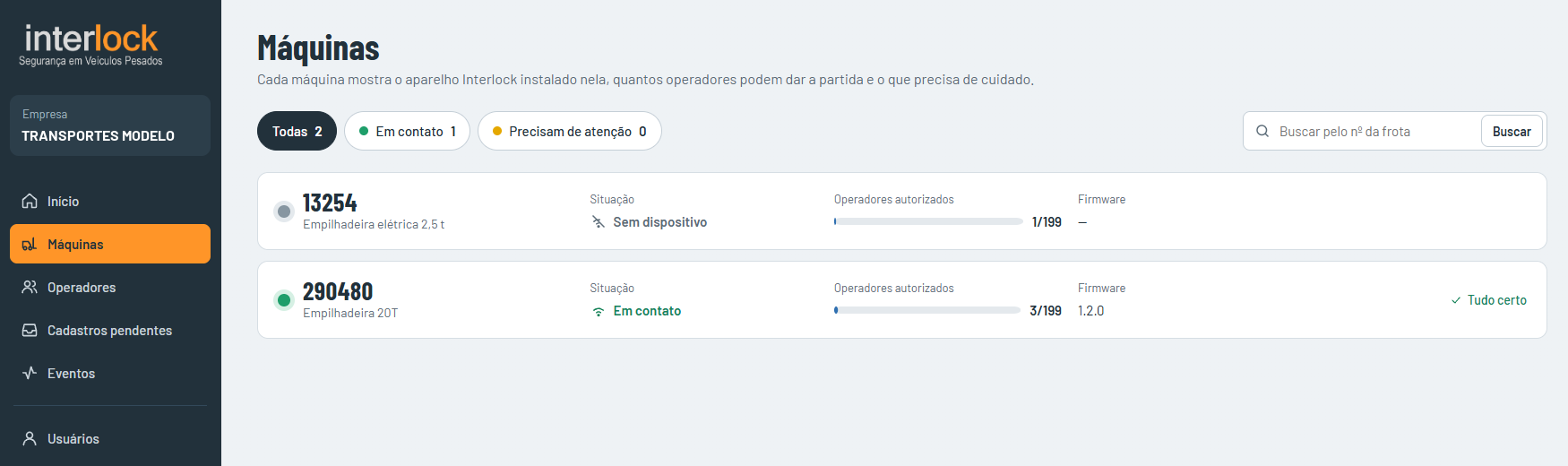
Task: Click the search magnifier icon
Action: click(x=1262, y=131)
